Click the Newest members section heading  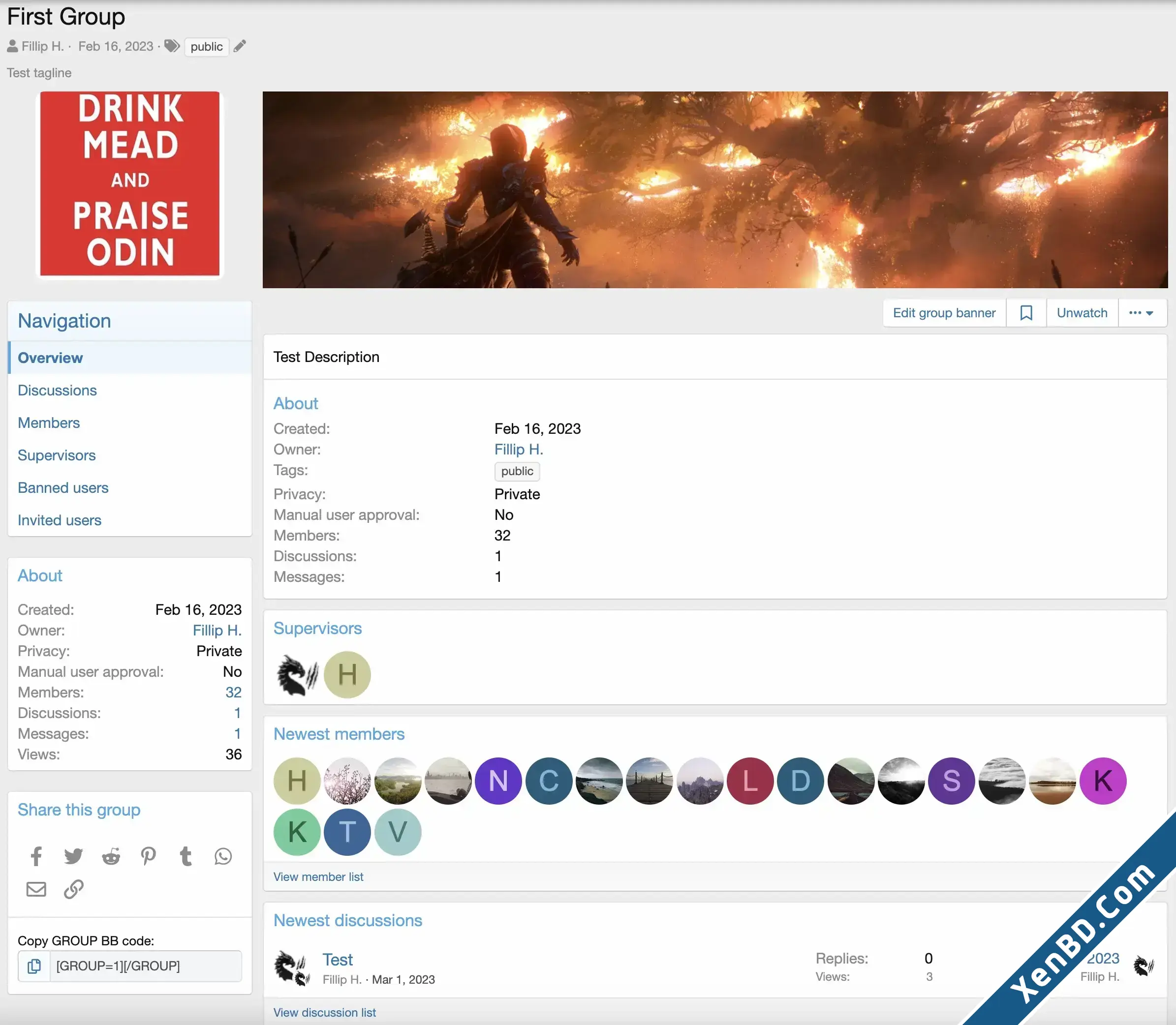click(x=339, y=734)
